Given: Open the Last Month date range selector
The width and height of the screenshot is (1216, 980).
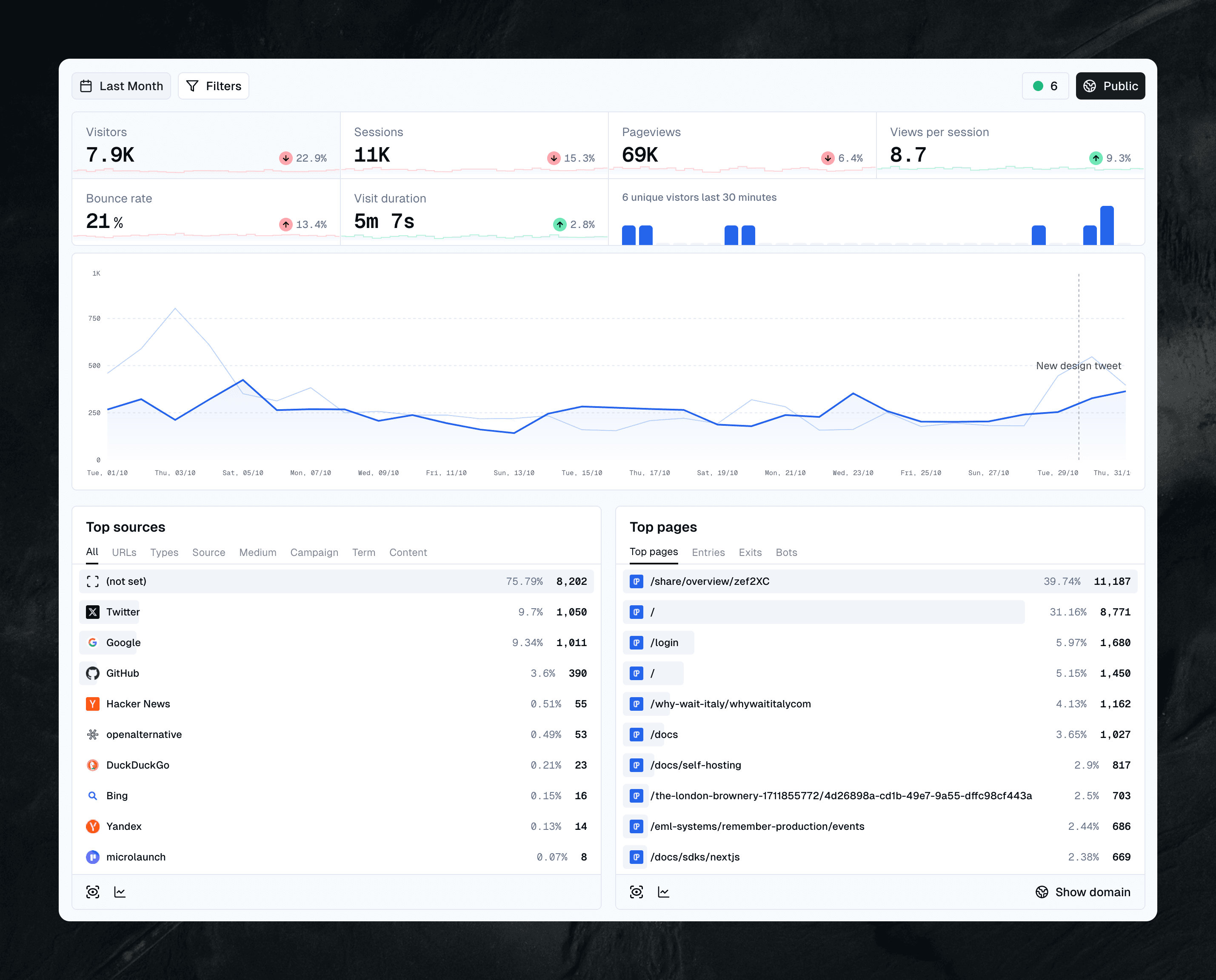Looking at the screenshot, I should [121, 86].
